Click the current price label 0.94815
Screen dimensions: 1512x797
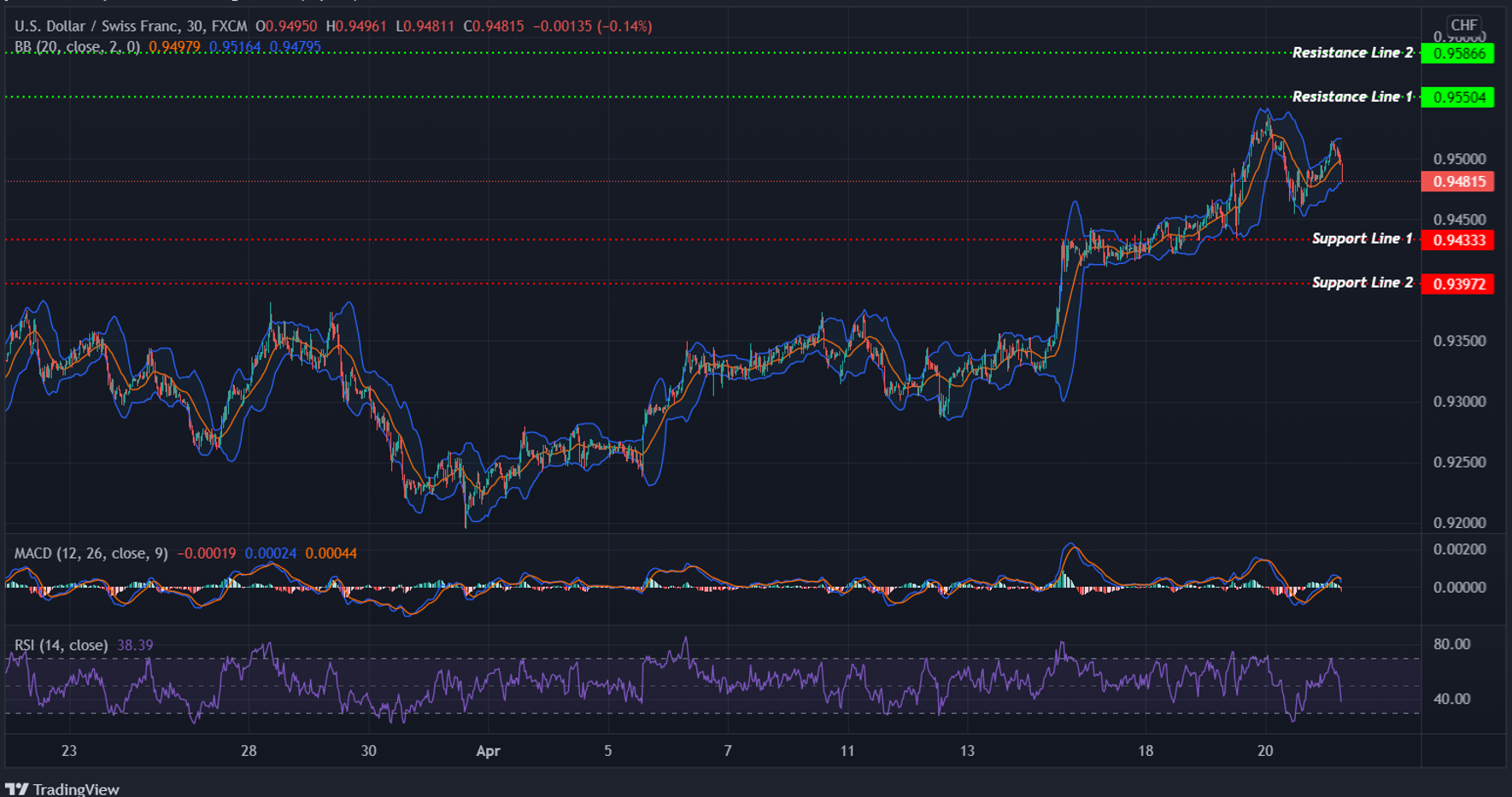click(x=1458, y=181)
